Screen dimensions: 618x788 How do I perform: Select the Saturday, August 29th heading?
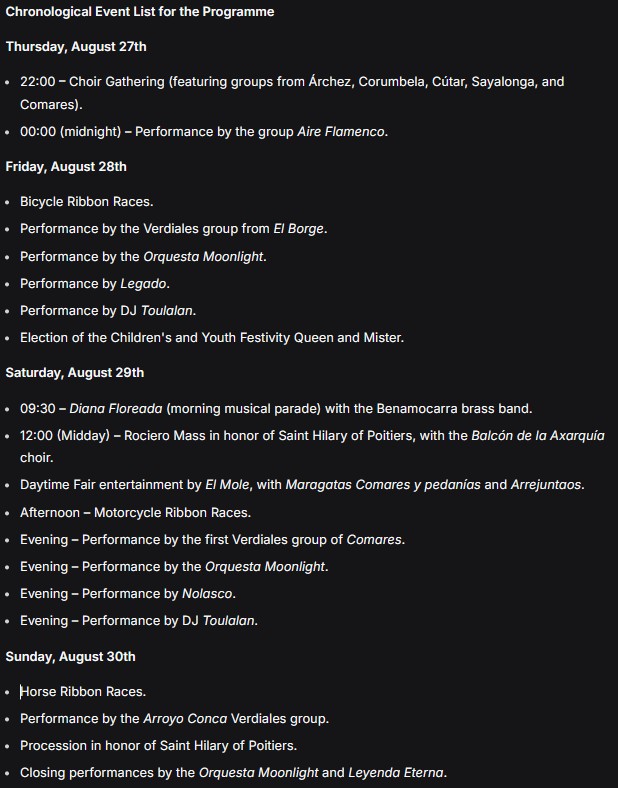(x=75, y=373)
